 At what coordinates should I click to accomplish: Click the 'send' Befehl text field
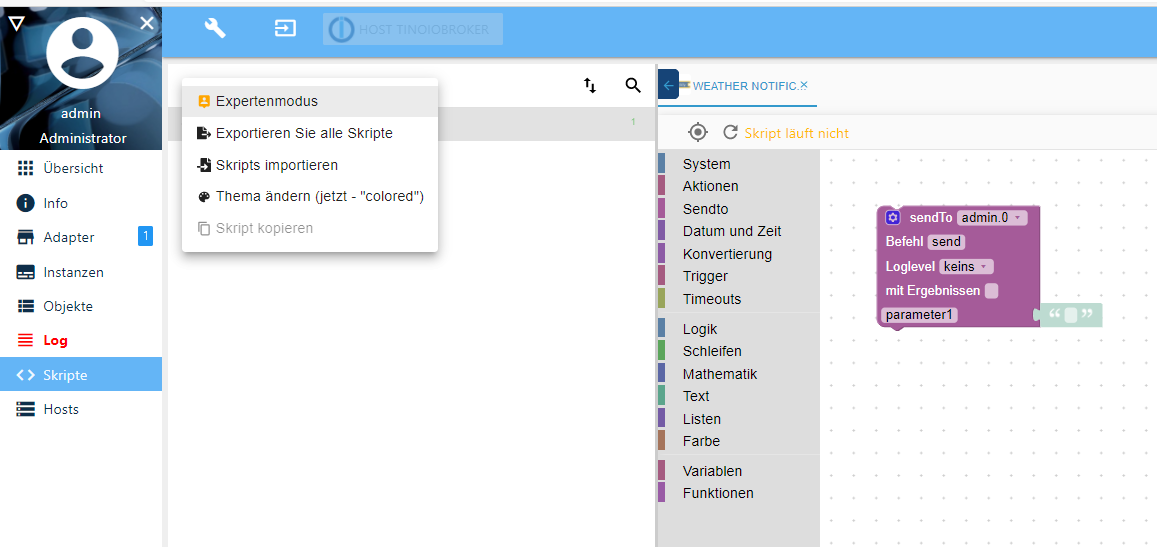pos(947,242)
